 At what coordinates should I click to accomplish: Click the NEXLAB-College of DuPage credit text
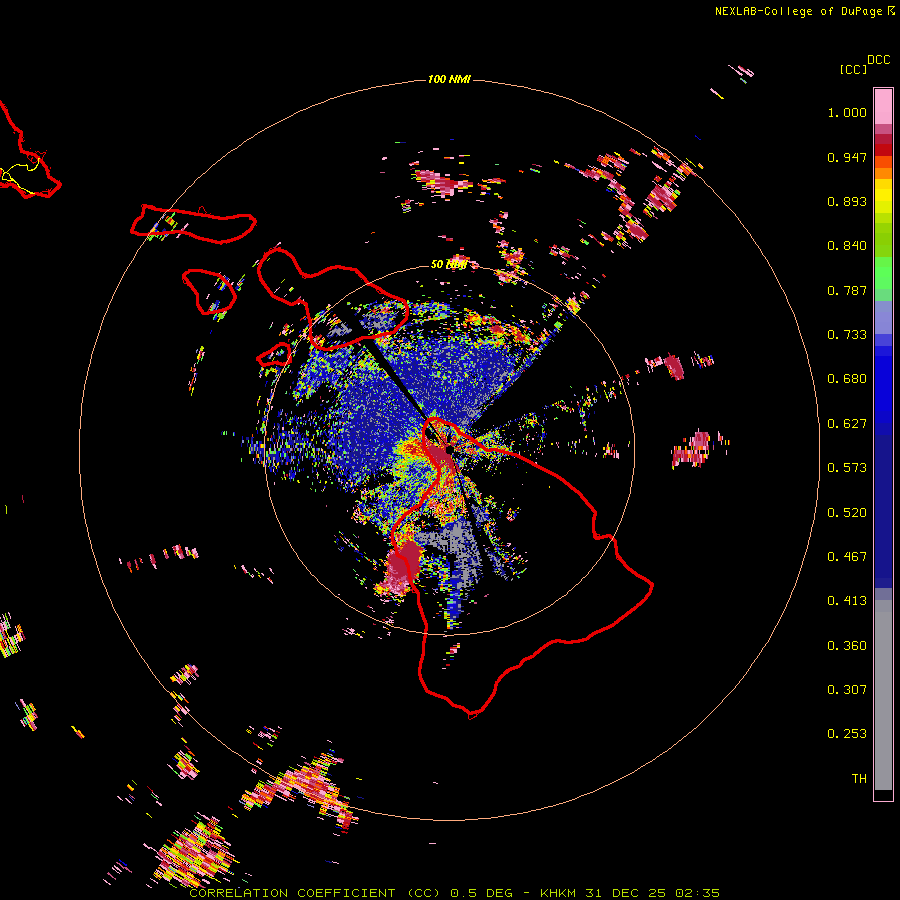(x=798, y=11)
